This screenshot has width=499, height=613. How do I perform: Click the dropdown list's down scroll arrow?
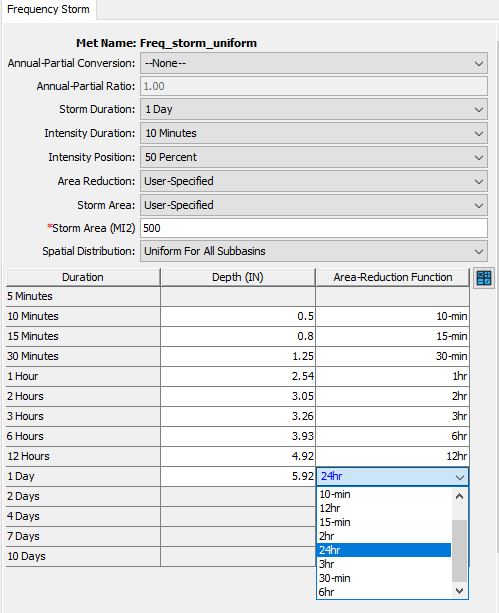[x=460, y=591]
